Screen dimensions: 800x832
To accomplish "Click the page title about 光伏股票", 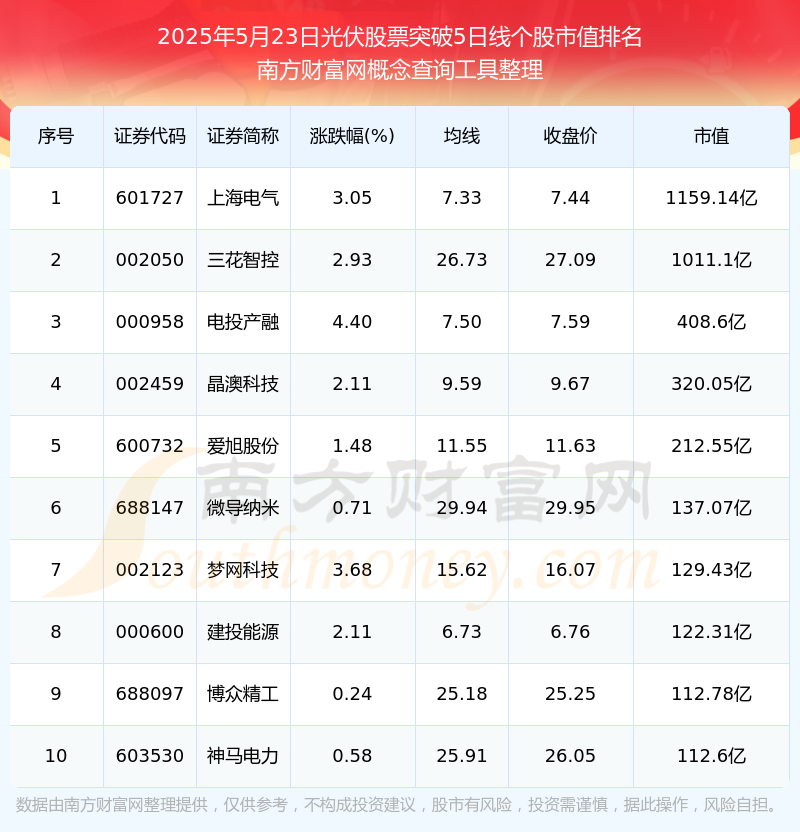I will click(399, 37).
